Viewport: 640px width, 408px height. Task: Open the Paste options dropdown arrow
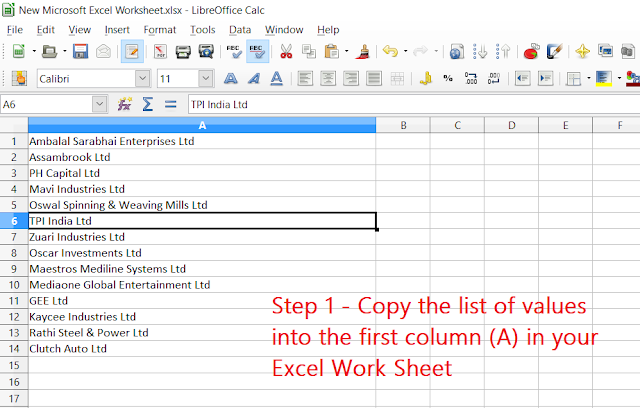pyautogui.click(x=347, y=51)
